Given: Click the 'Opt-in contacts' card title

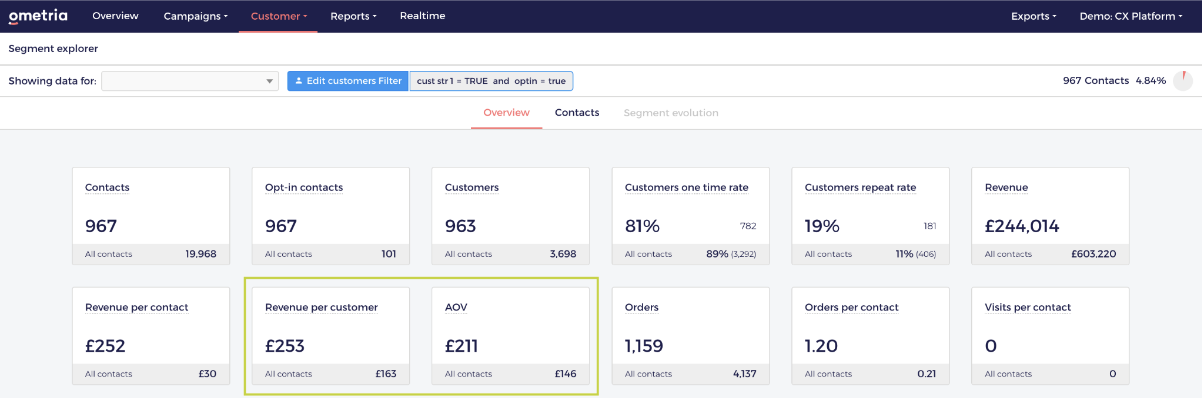Looking at the screenshot, I should (x=303, y=187).
